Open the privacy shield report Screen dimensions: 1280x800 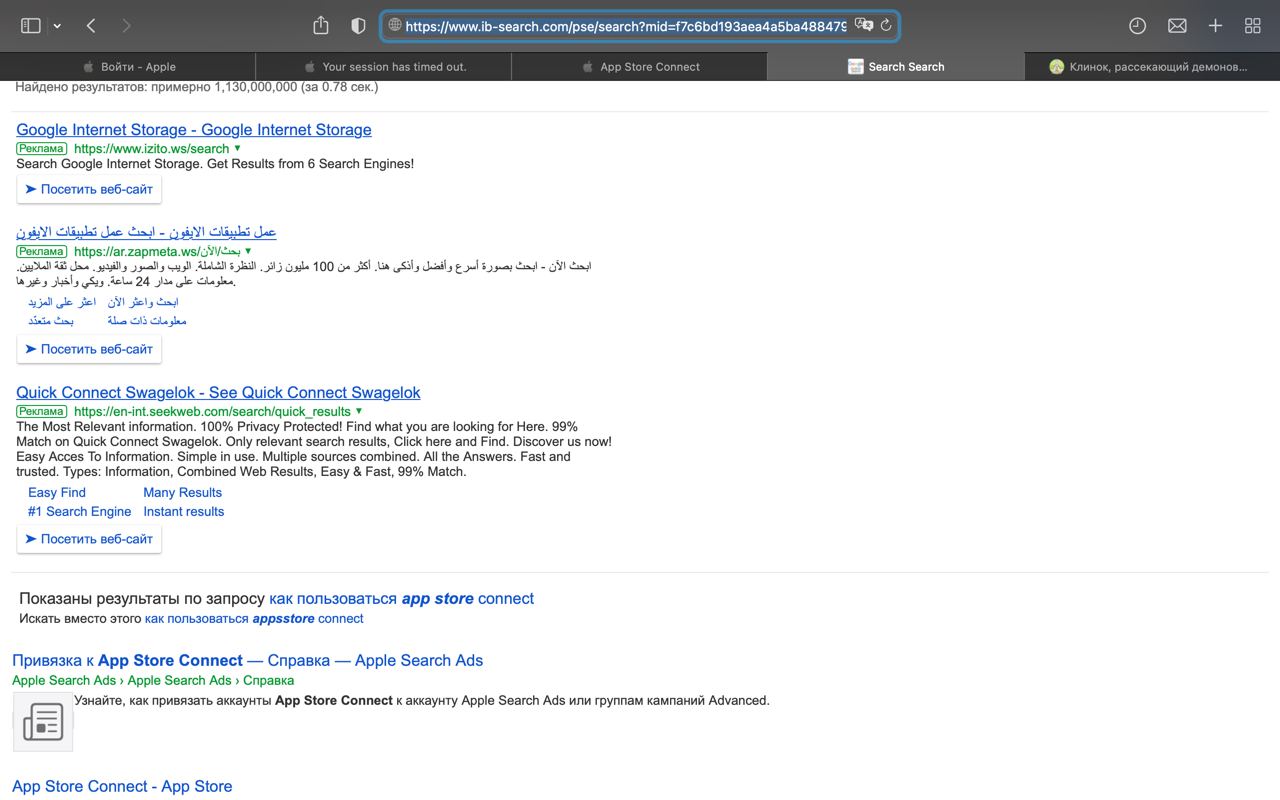pos(358,26)
